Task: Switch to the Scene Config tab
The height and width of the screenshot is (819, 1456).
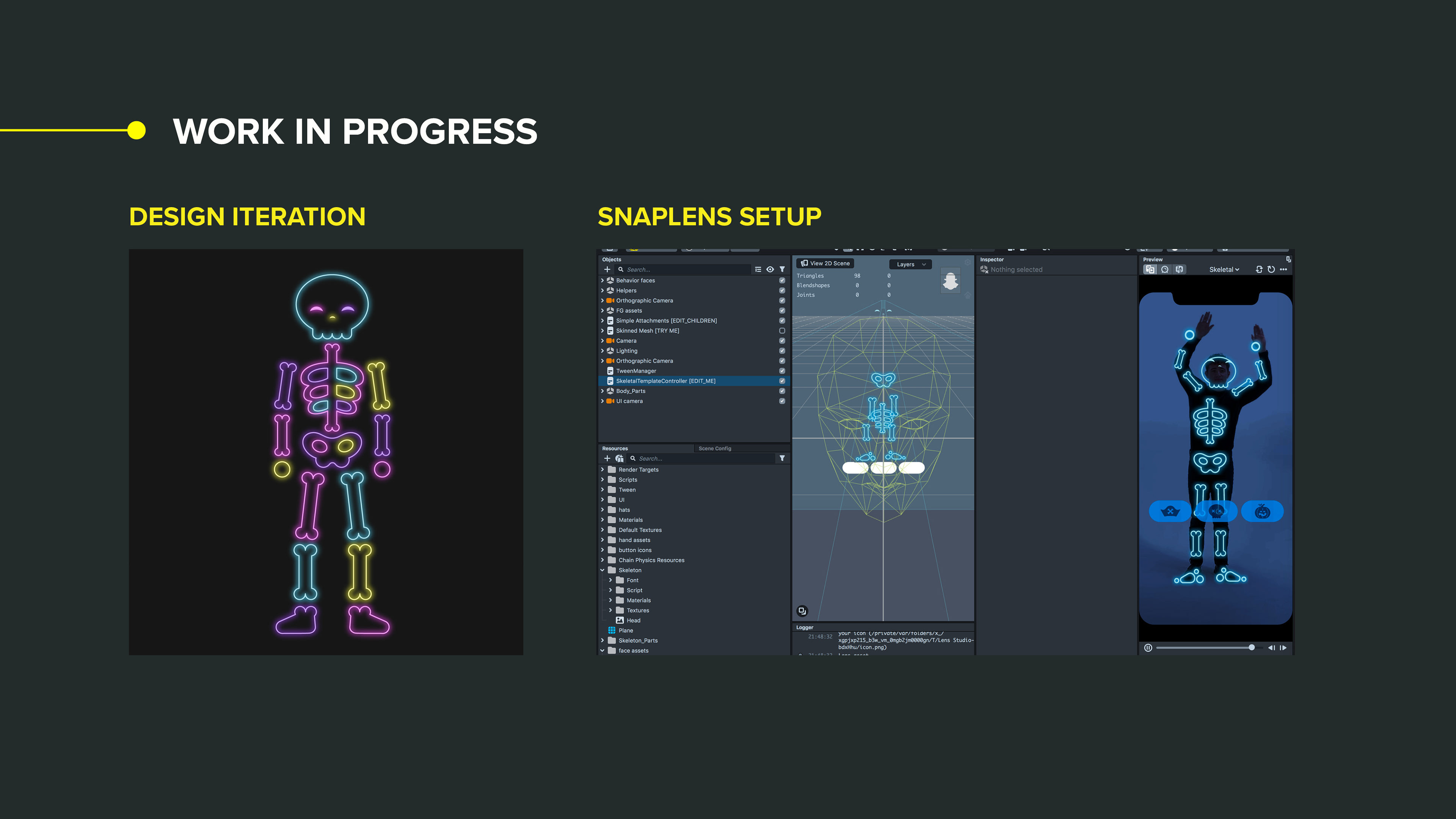Action: (714, 448)
